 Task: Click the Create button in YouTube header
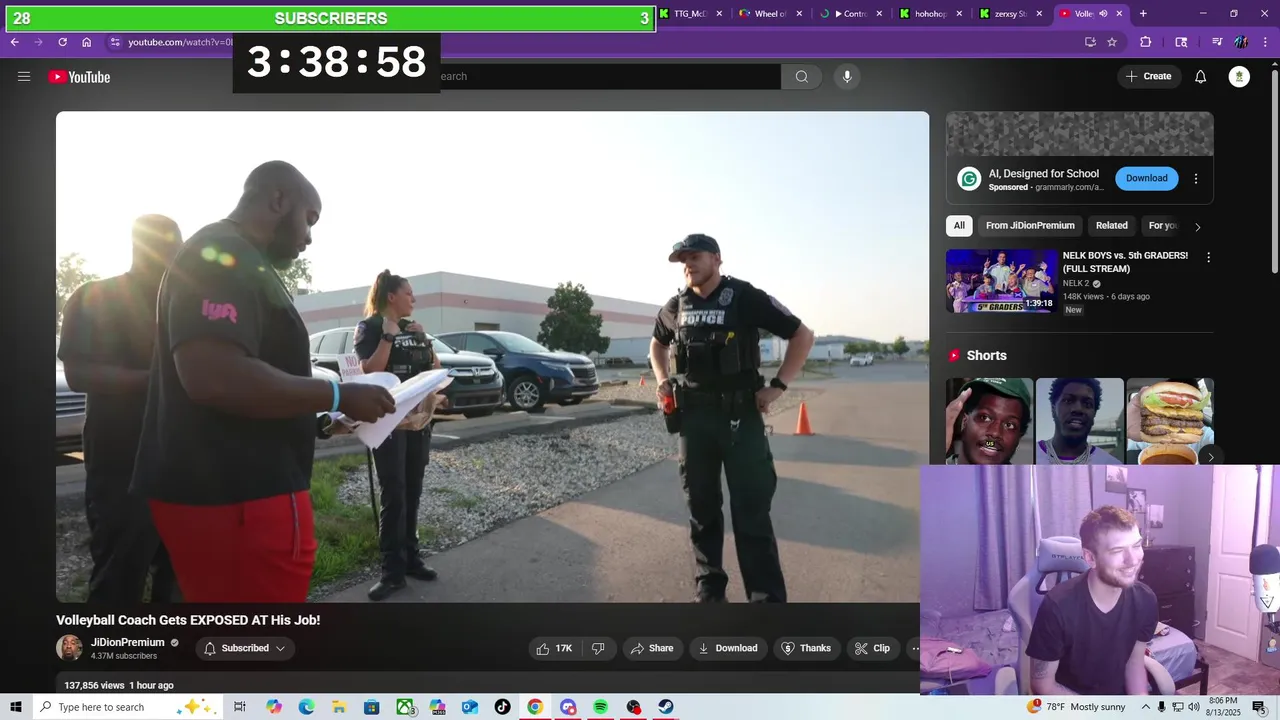pos(1149,77)
